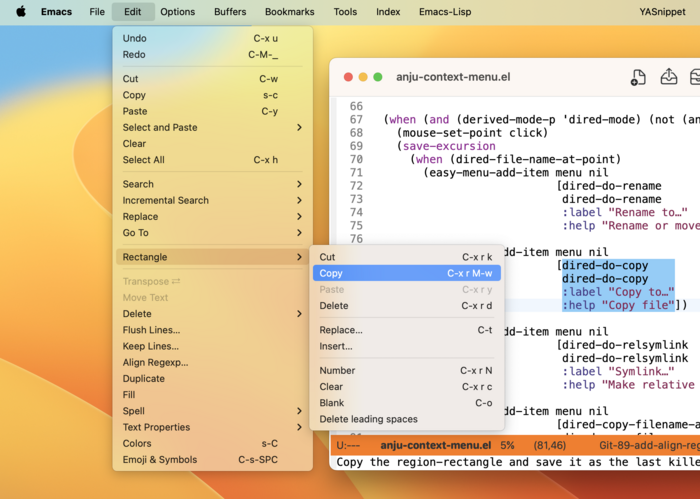Image resolution: width=700 pixels, height=499 pixels.
Task: Expand the Replace submenu in Edit menu
Action: (212, 216)
